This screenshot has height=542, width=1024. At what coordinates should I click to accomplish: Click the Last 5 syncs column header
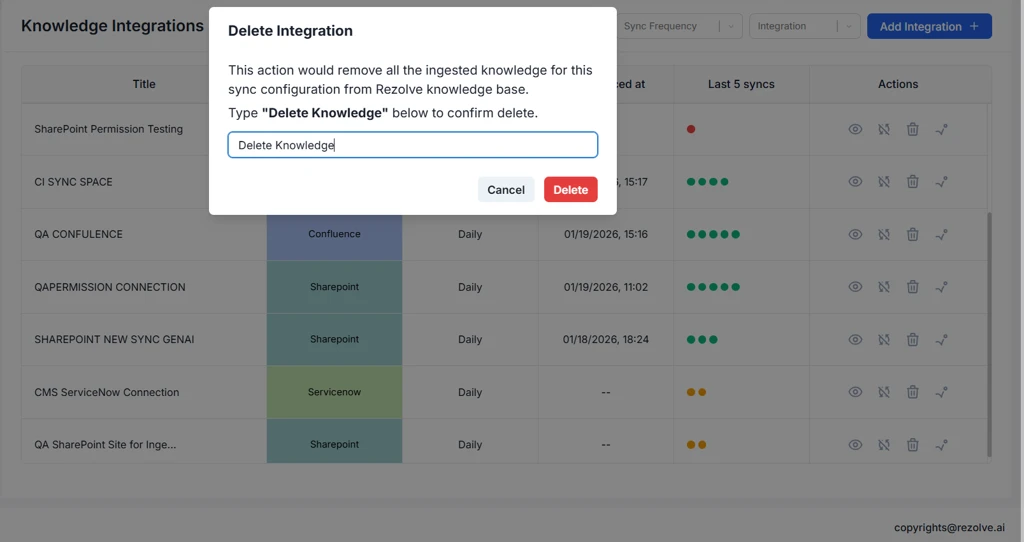(741, 84)
